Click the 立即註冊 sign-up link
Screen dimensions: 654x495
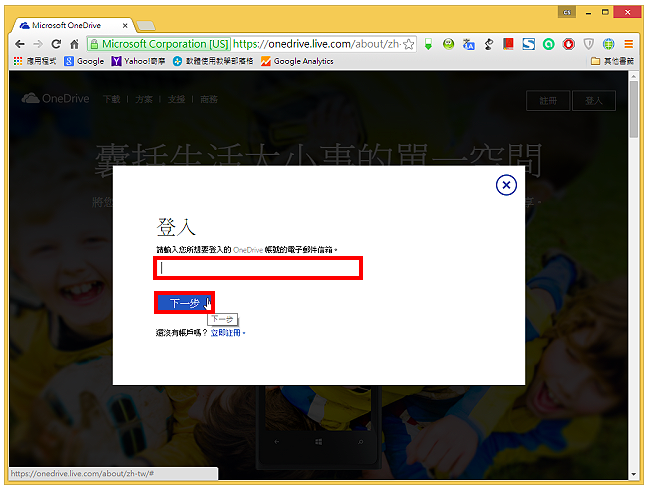226,333
